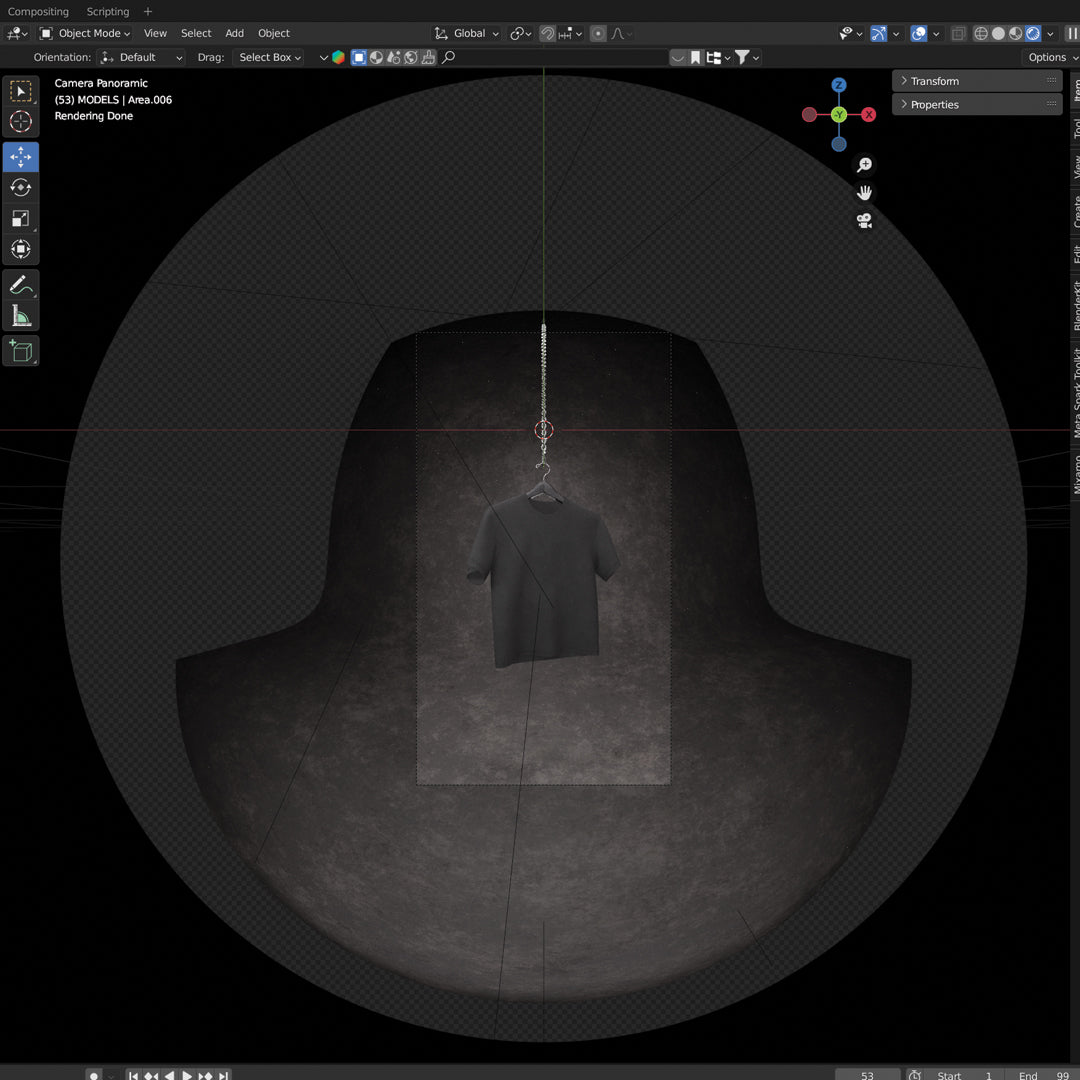Select the Measure tool
Image resolution: width=1080 pixels, height=1080 pixels.
pyautogui.click(x=20, y=317)
